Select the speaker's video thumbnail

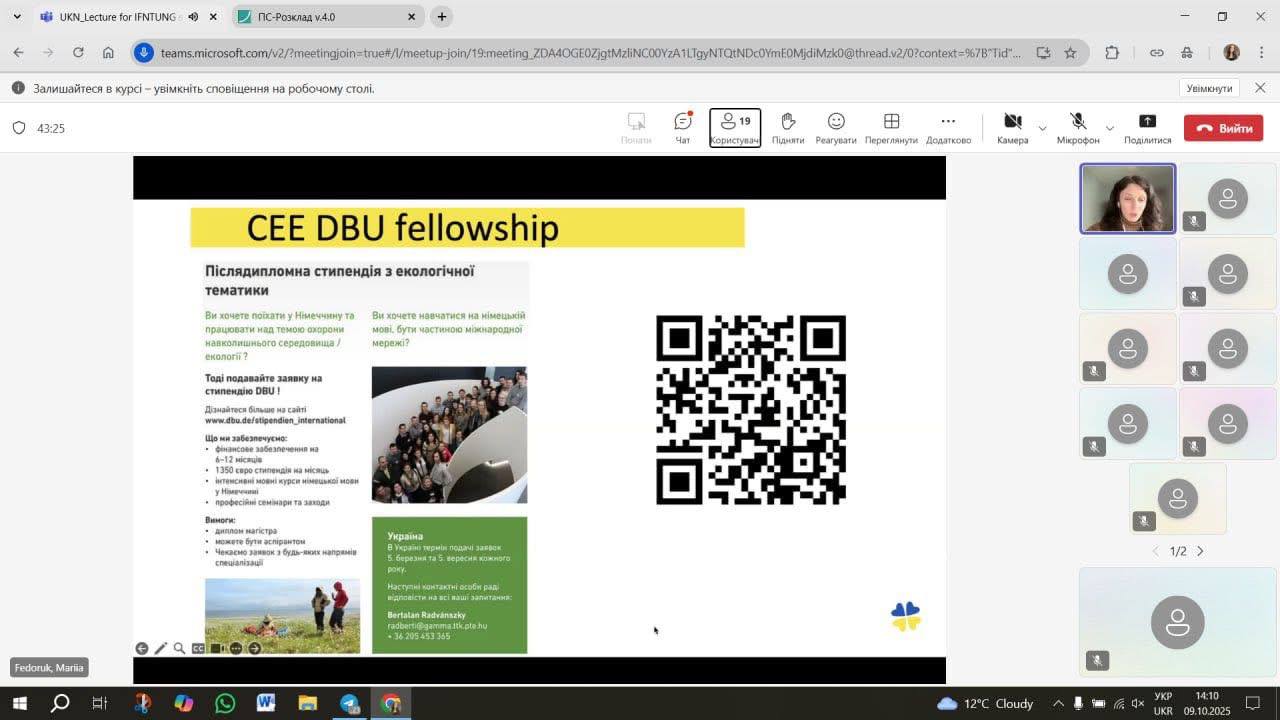click(1128, 198)
